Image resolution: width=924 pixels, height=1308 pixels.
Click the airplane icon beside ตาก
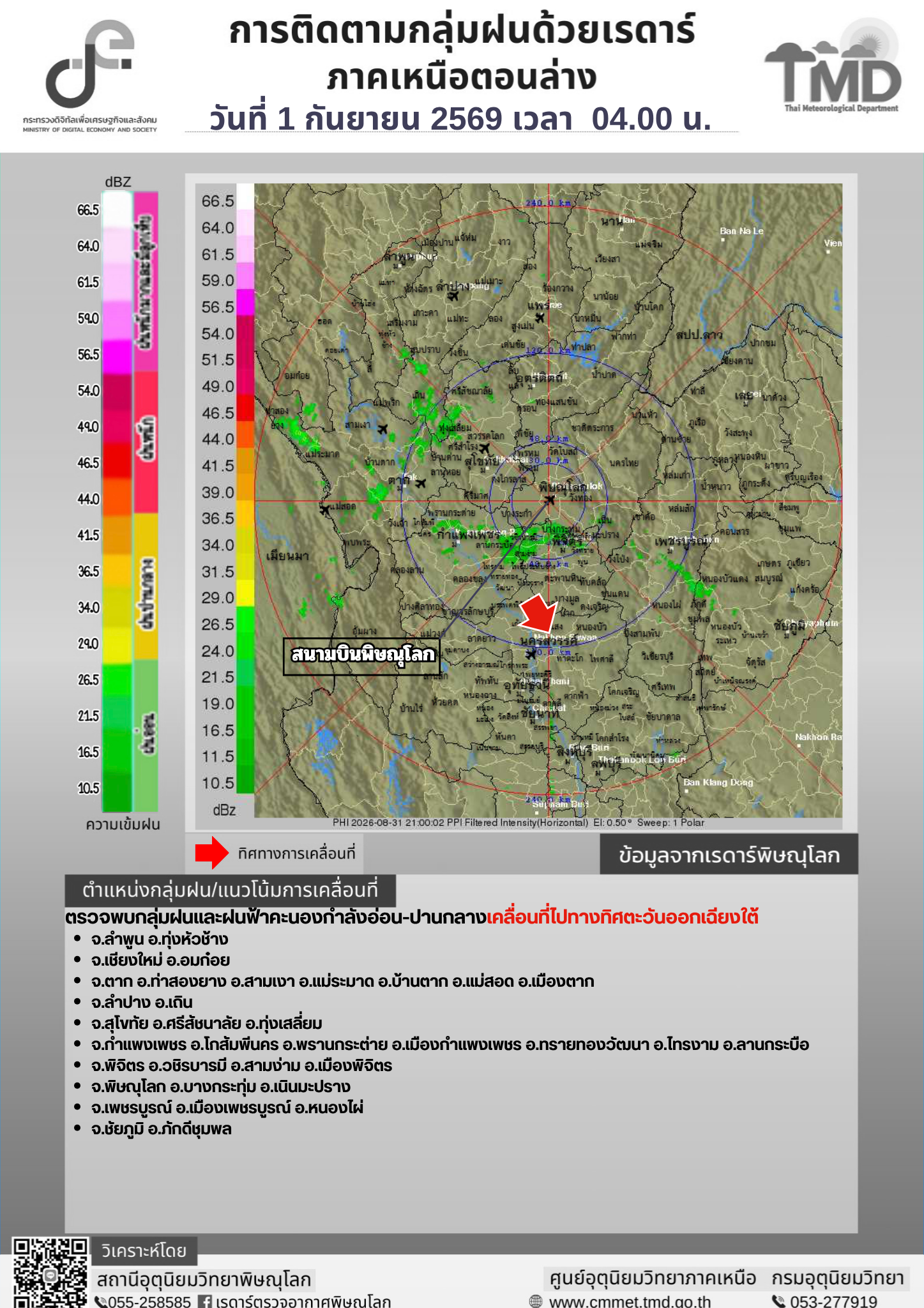420,483
